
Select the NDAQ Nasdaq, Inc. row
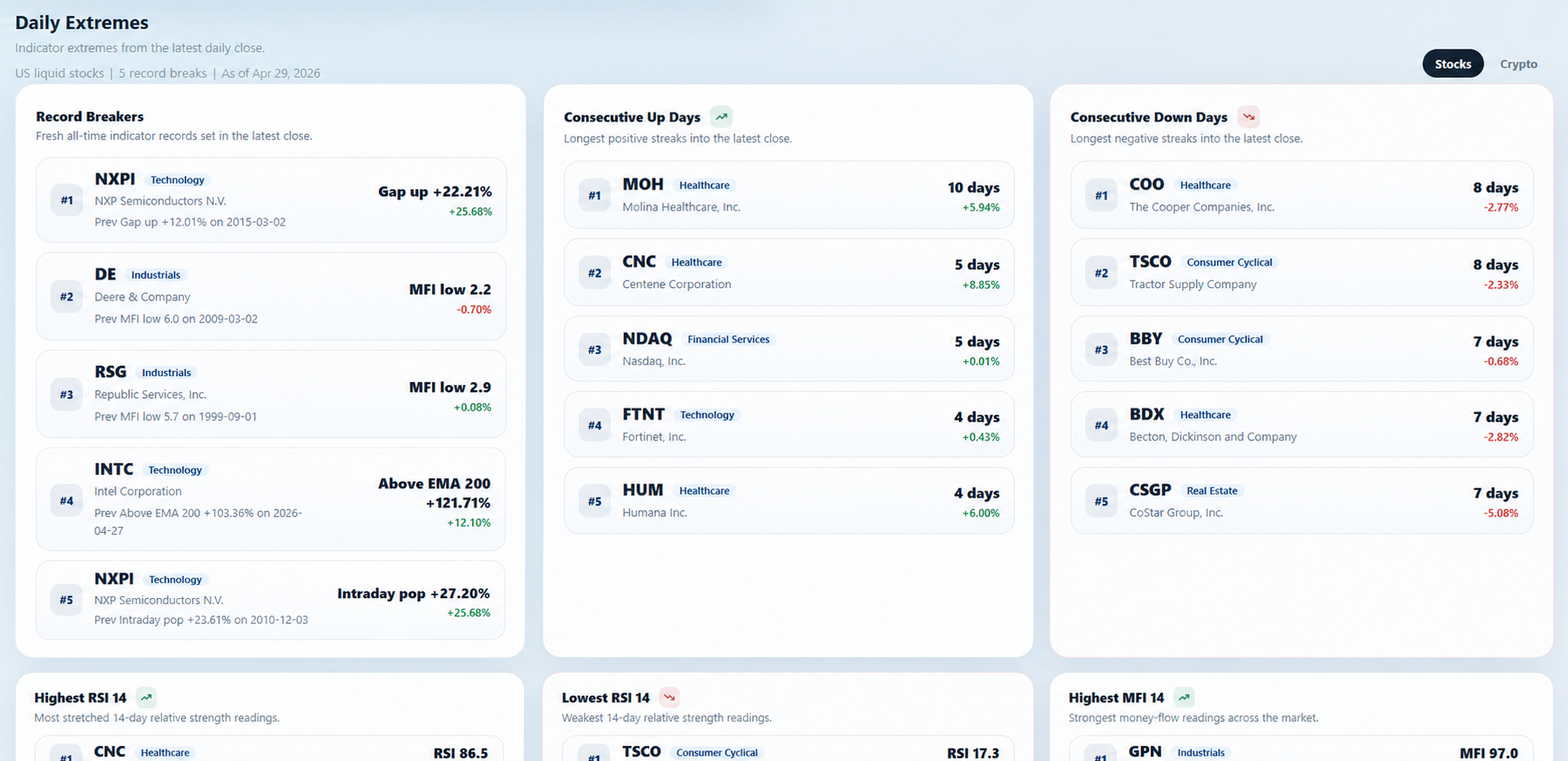pyautogui.click(x=789, y=349)
